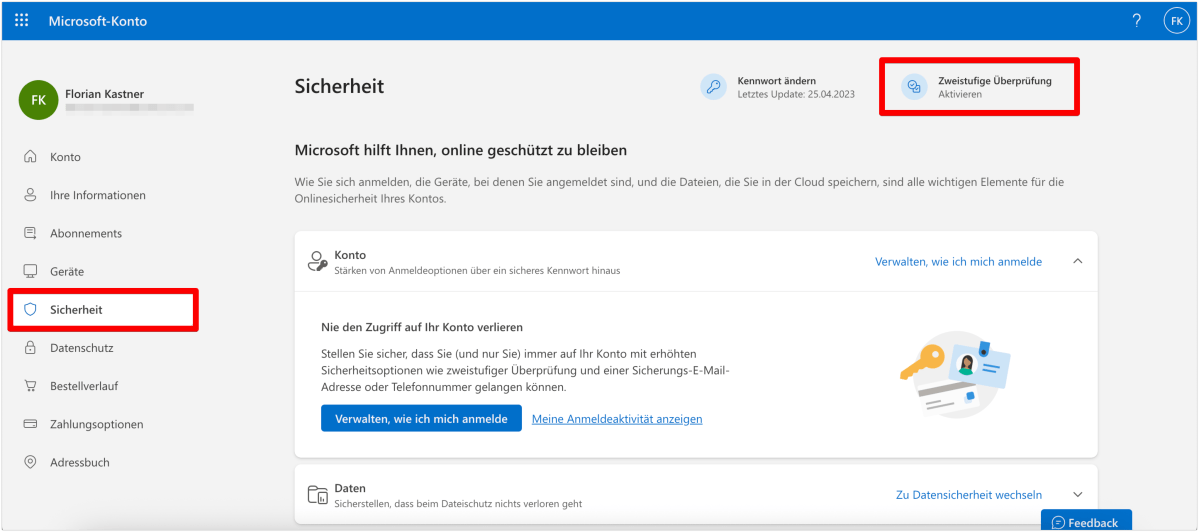Click the Sicherheit page heading

(x=339, y=86)
